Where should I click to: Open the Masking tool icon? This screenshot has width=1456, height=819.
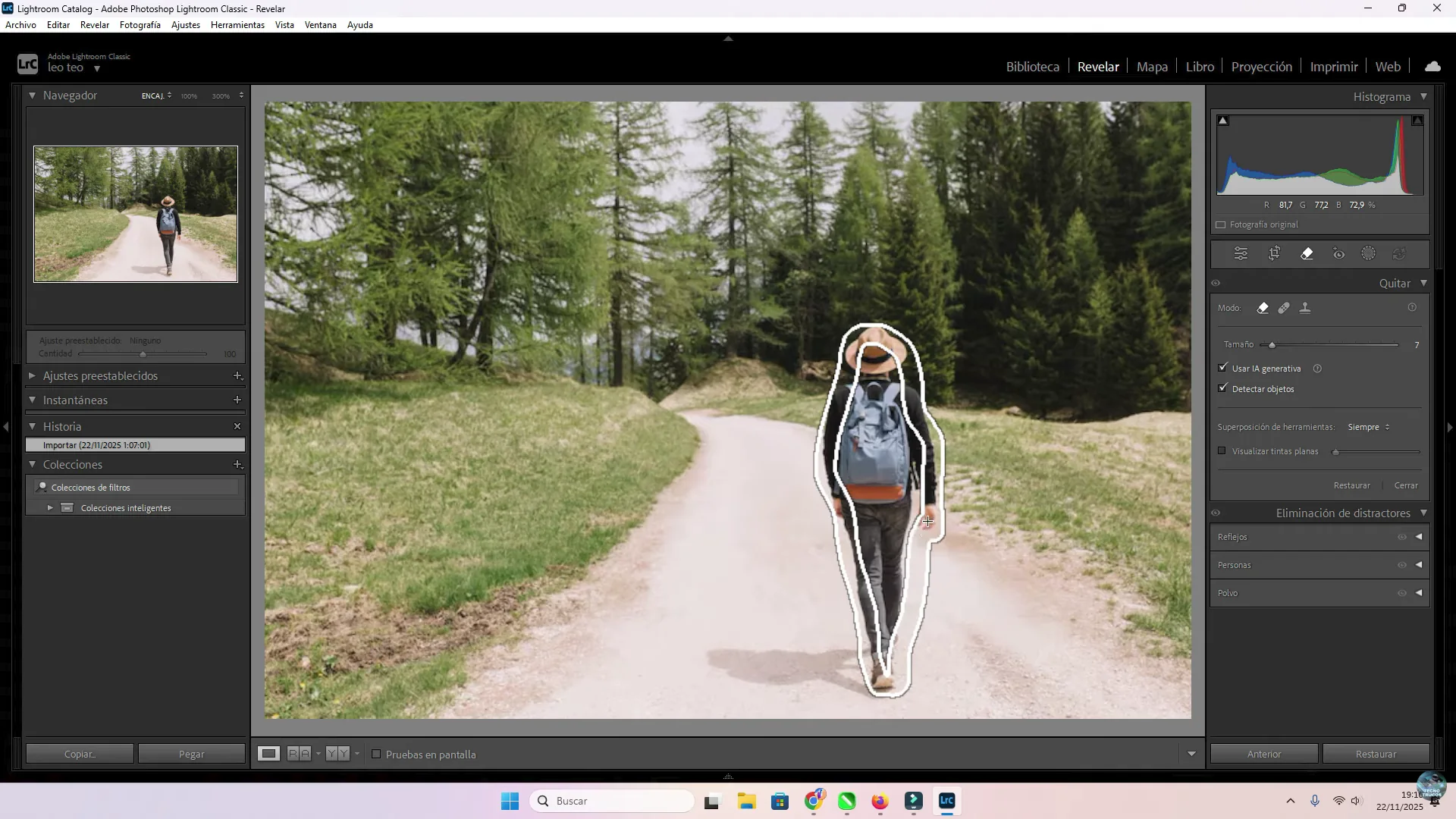tap(1368, 254)
